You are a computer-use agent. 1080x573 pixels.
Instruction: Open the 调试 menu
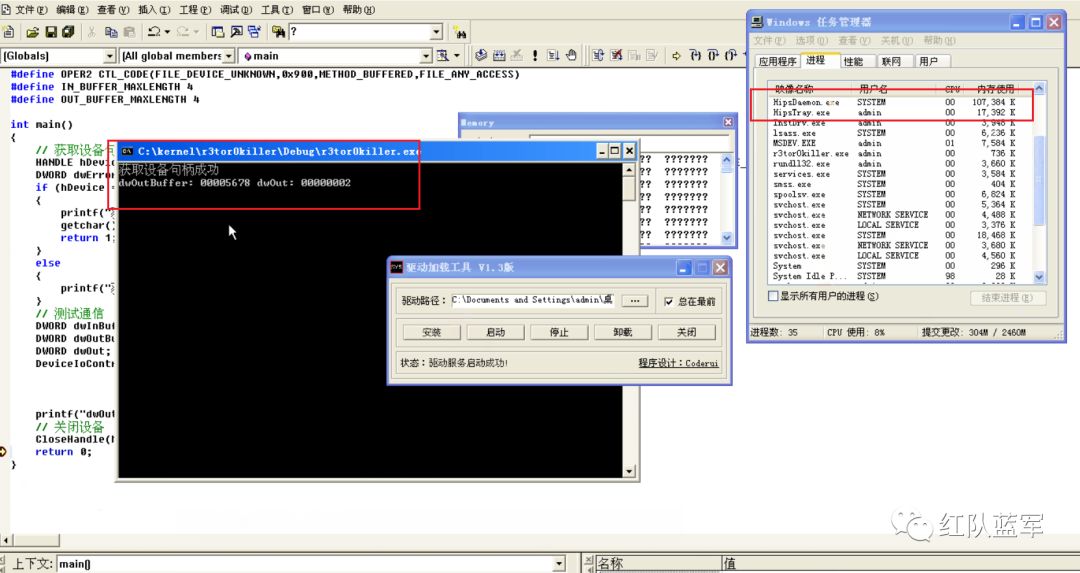pos(235,10)
